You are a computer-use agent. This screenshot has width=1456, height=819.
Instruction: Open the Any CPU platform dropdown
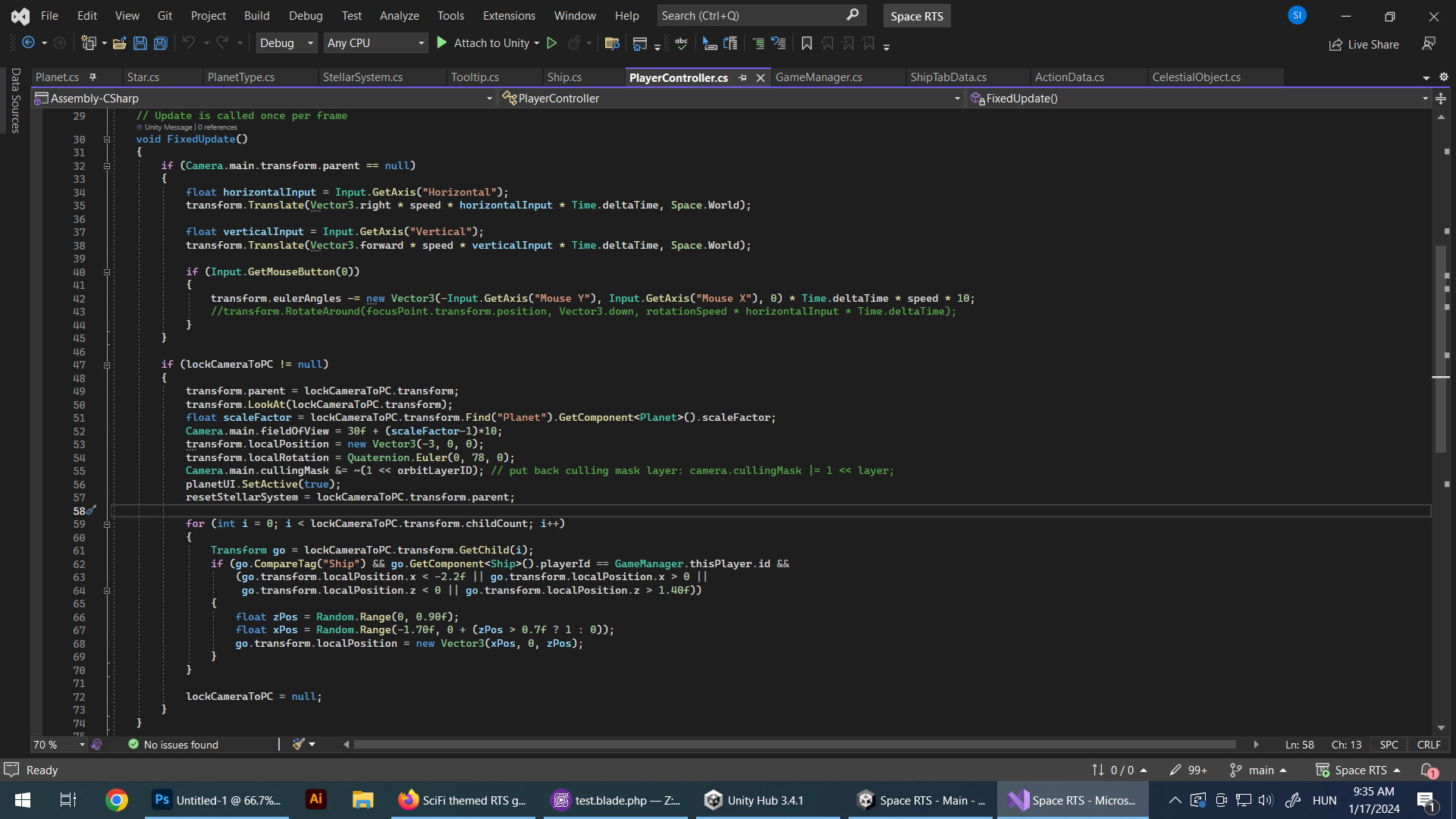tap(375, 43)
